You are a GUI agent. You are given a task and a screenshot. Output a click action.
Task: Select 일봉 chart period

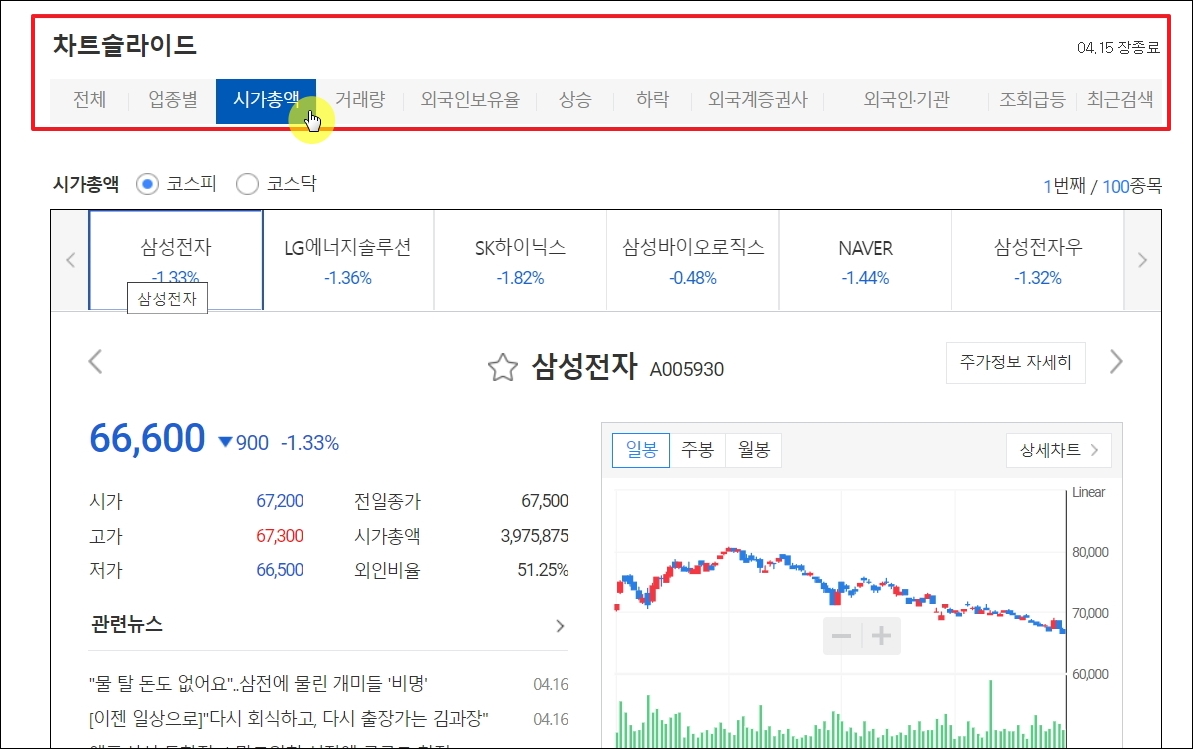coord(641,450)
